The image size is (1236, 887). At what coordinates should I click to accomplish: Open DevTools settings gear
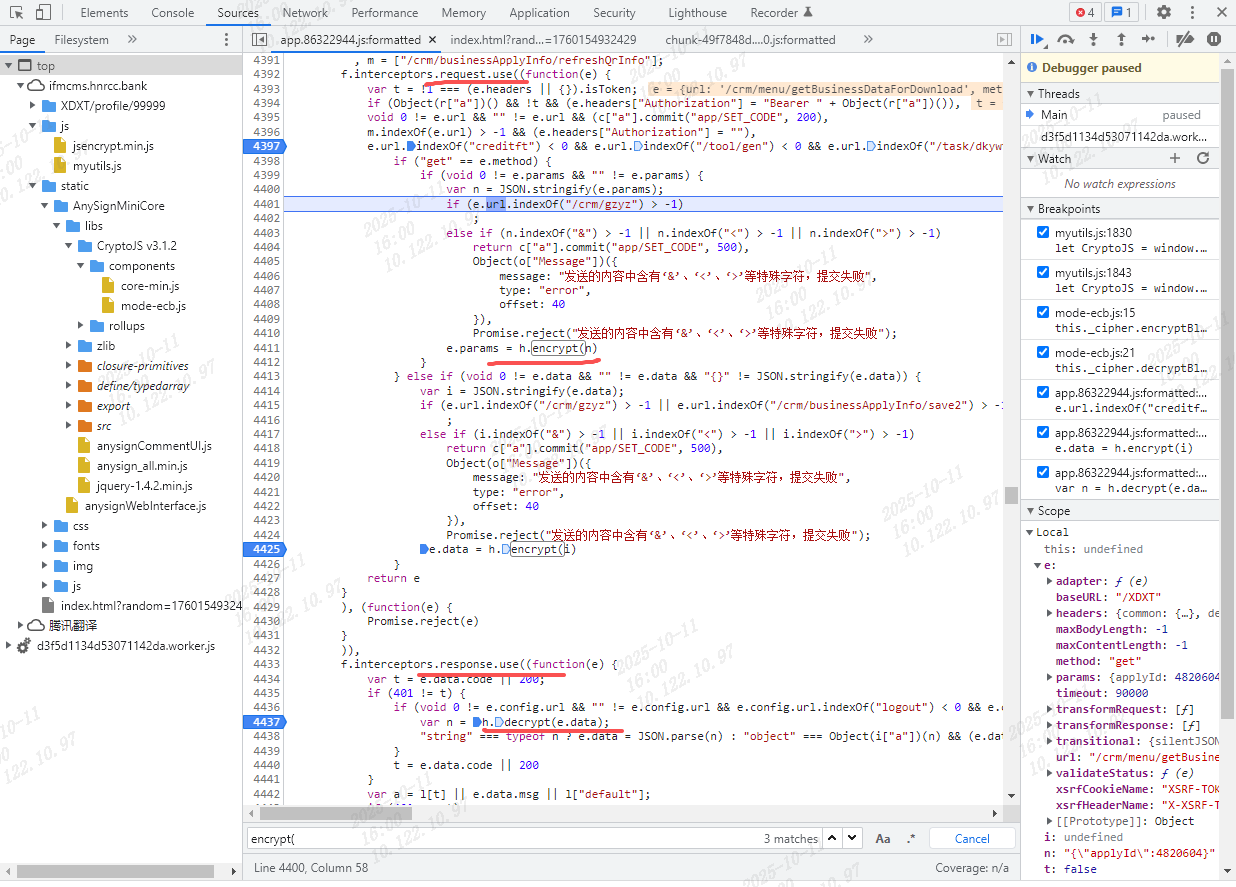1164,13
